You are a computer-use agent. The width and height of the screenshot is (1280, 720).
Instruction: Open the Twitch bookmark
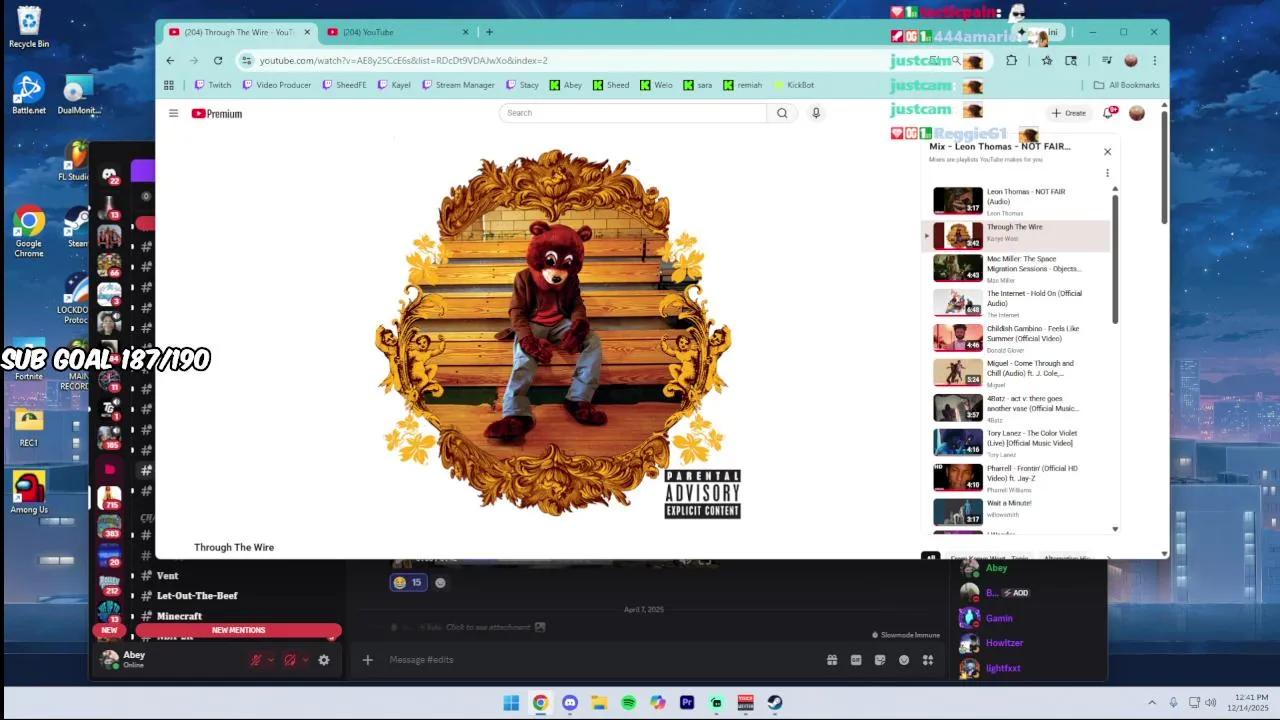tap(213, 85)
